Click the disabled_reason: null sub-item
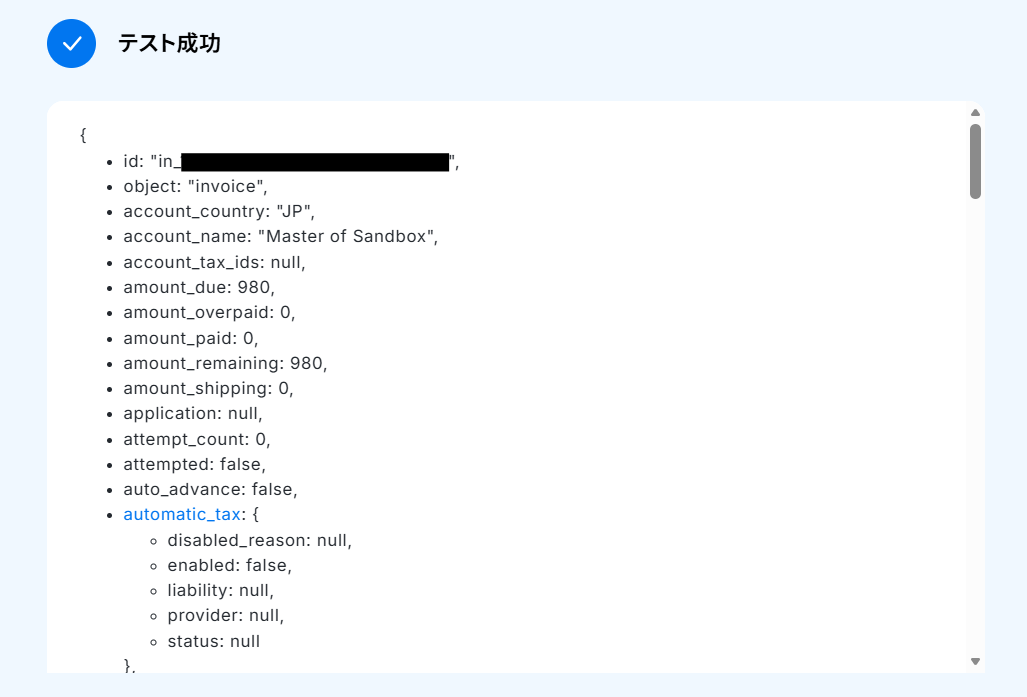Screen dimensions: 1027x697 point(259,540)
